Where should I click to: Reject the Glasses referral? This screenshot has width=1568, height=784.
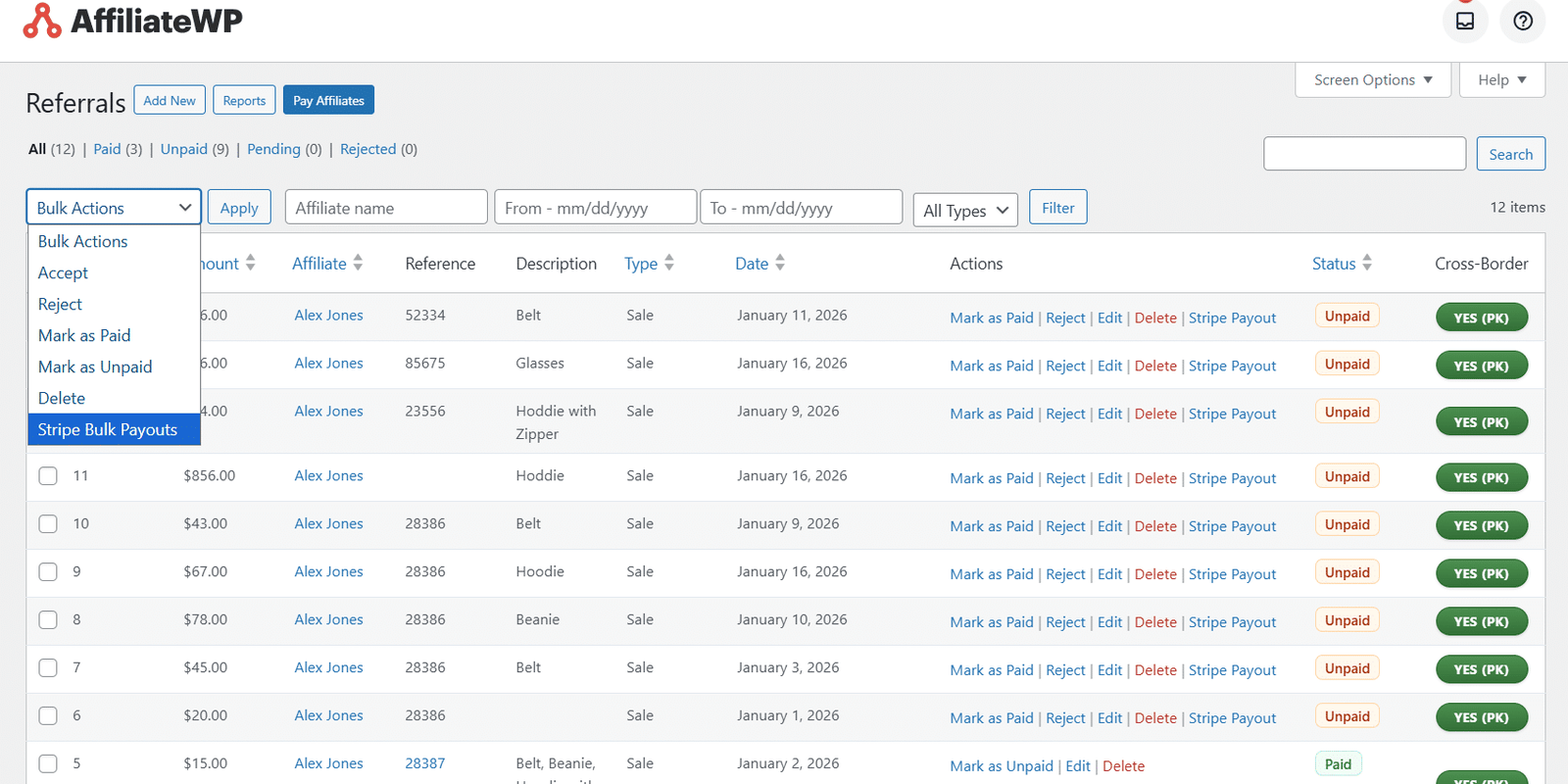1065,366
